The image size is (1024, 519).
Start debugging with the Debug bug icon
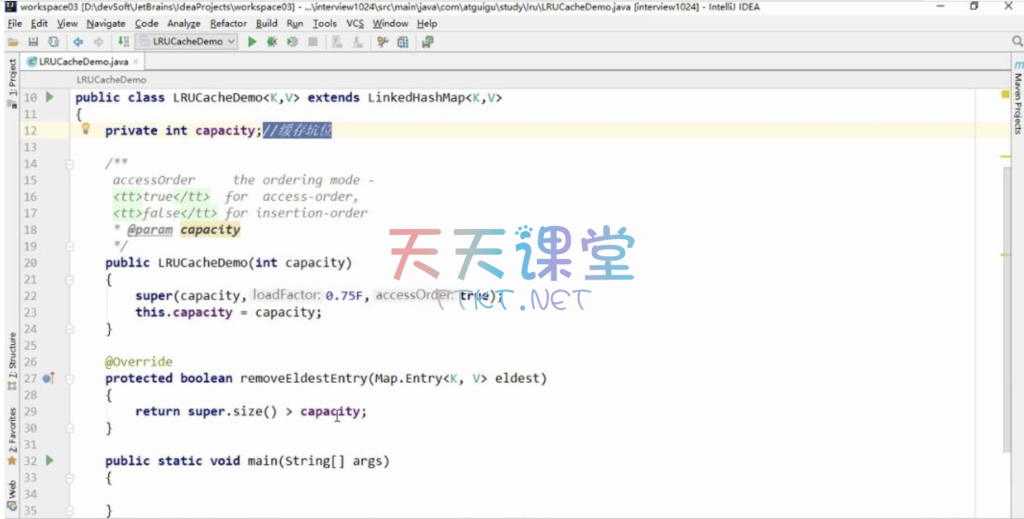point(272,42)
